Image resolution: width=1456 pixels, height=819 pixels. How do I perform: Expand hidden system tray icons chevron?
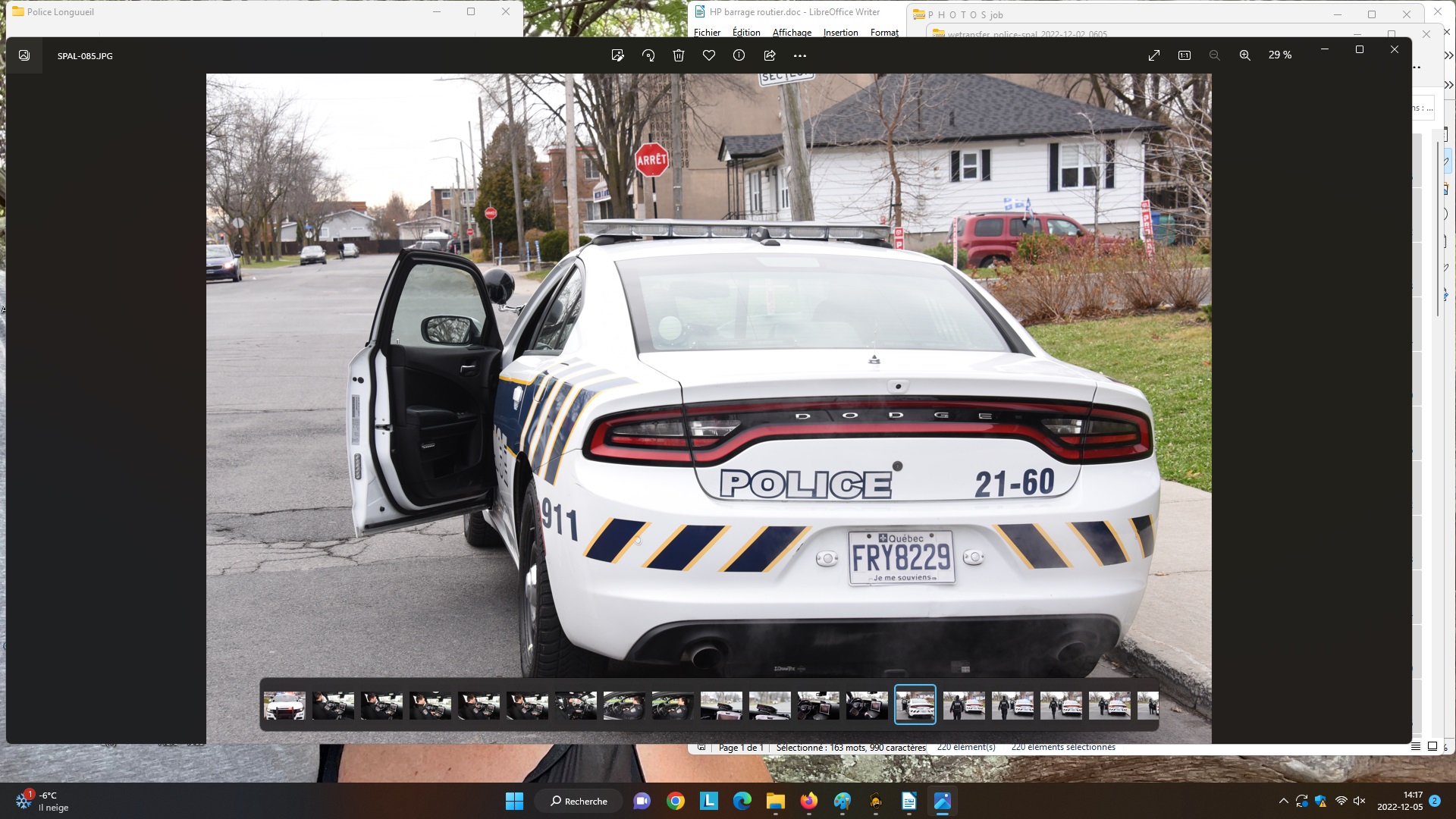point(1283,801)
